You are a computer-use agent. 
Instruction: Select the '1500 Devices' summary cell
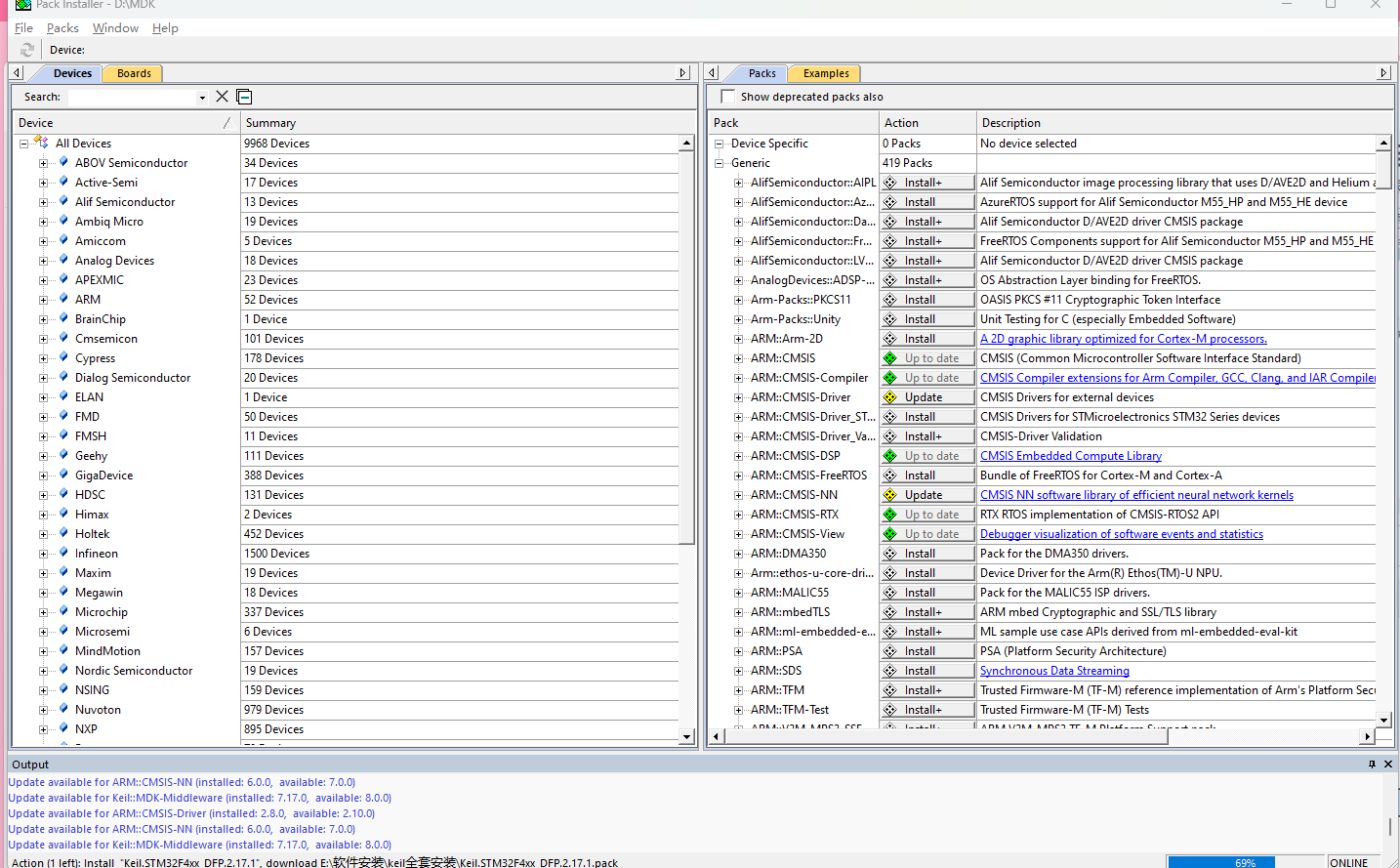[459, 554]
